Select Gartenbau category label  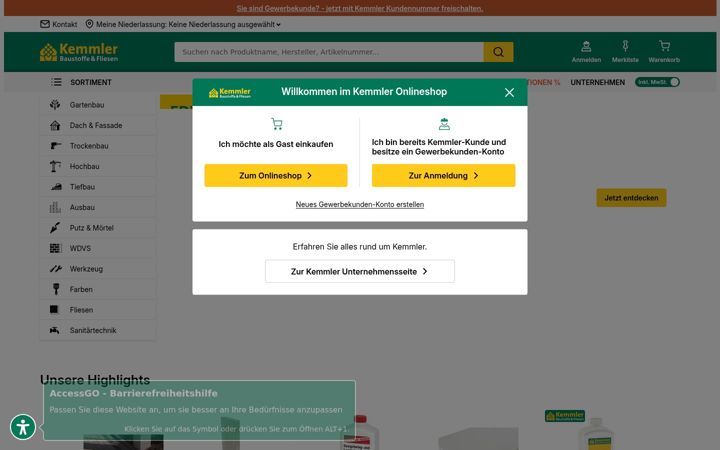(87, 105)
